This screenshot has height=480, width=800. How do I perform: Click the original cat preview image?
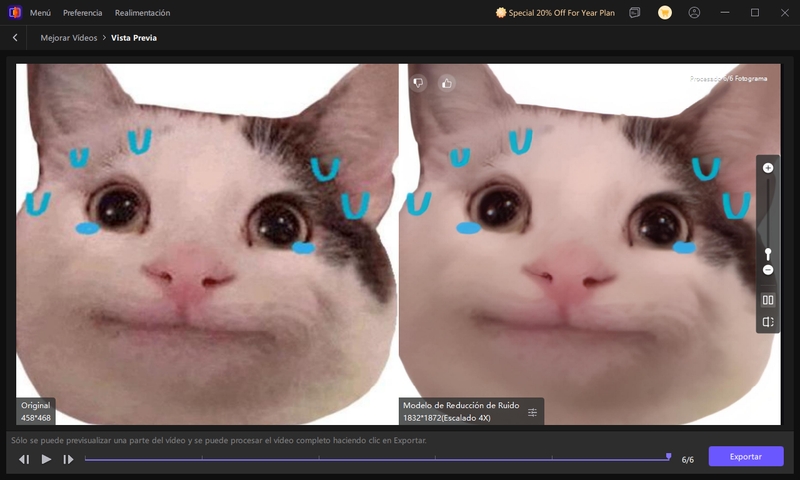point(207,244)
